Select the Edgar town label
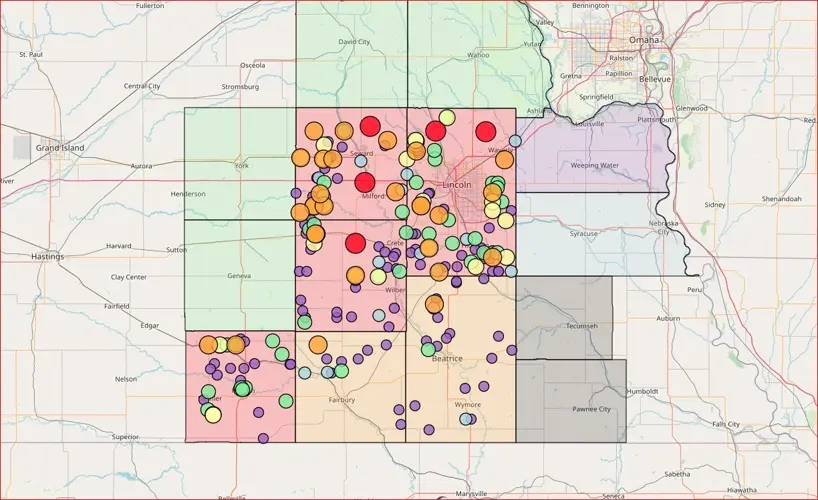Image resolution: width=818 pixels, height=500 pixels. [149, 325]
